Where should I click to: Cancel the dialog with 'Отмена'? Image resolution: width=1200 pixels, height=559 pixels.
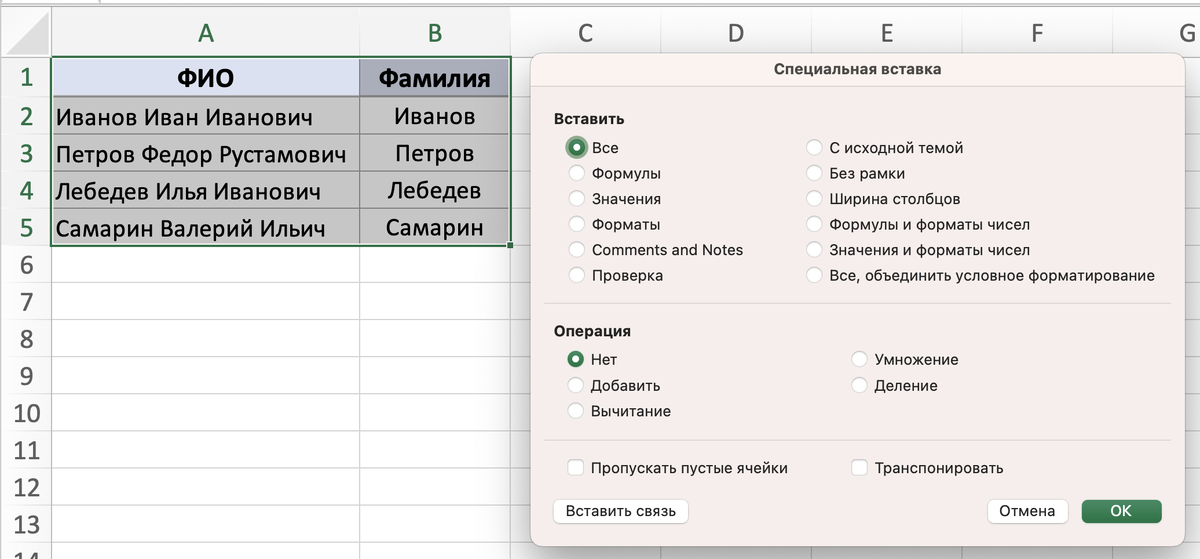(x=1027, y=511)
